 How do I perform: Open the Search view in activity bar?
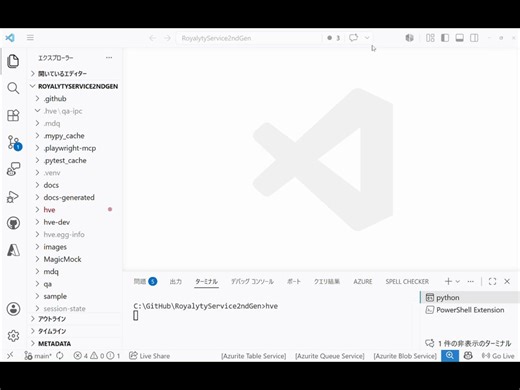[13, 88]
